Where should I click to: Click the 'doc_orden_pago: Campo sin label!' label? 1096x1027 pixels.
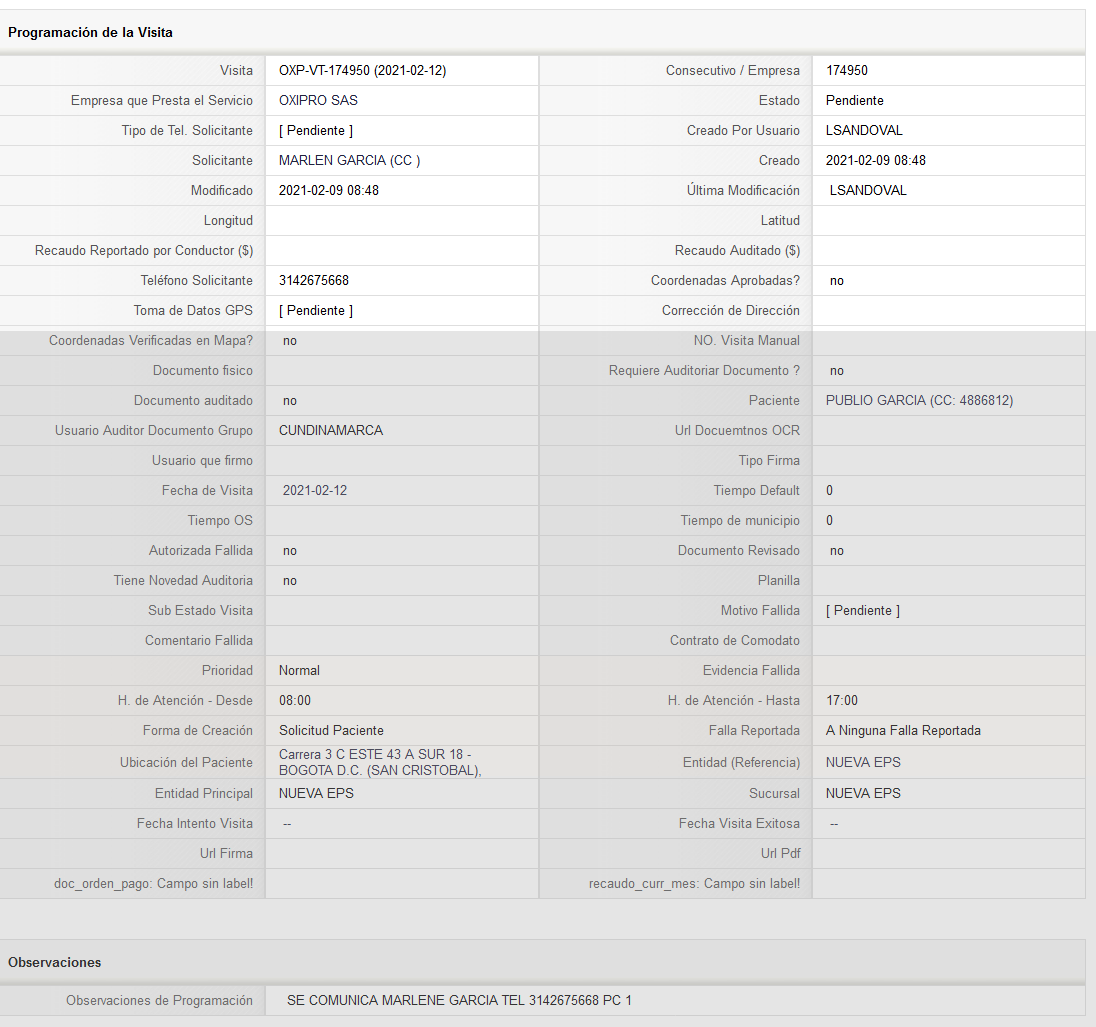[x=154, y=885]
